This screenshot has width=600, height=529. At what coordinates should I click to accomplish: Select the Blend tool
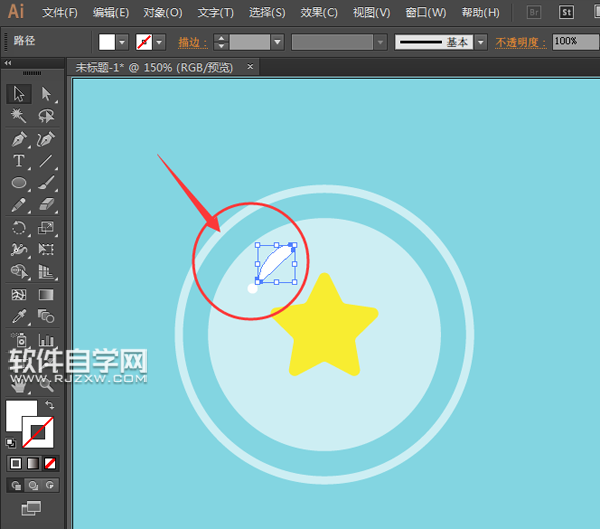[46, 317]
